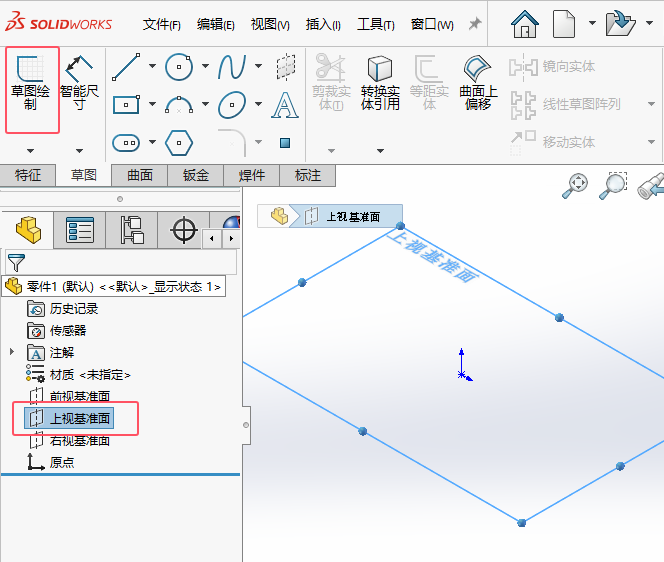Select 右视基准面 plane
Screen dimensions: 664x562
(70, 440)
